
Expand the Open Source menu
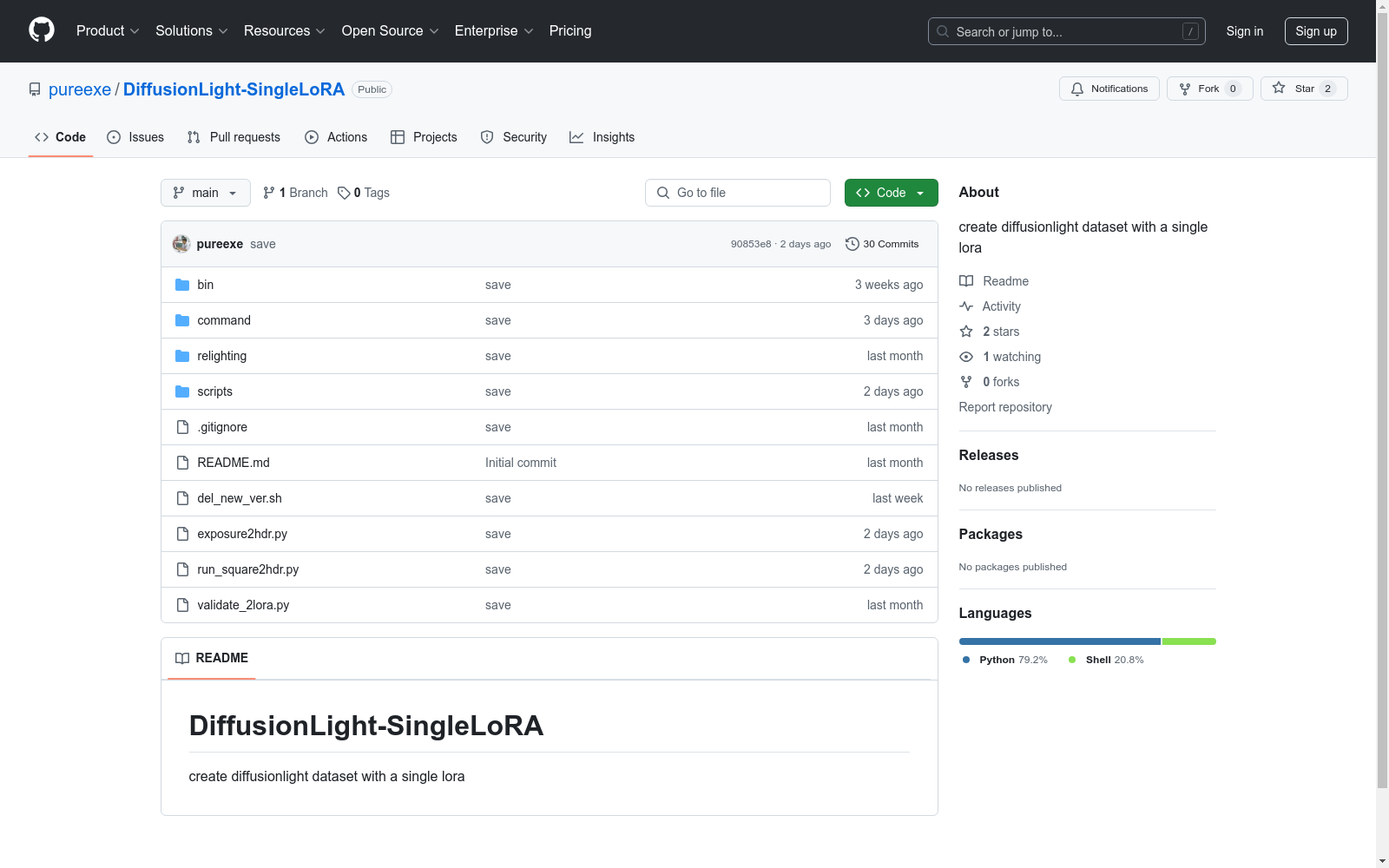click(x=391, y=31)
